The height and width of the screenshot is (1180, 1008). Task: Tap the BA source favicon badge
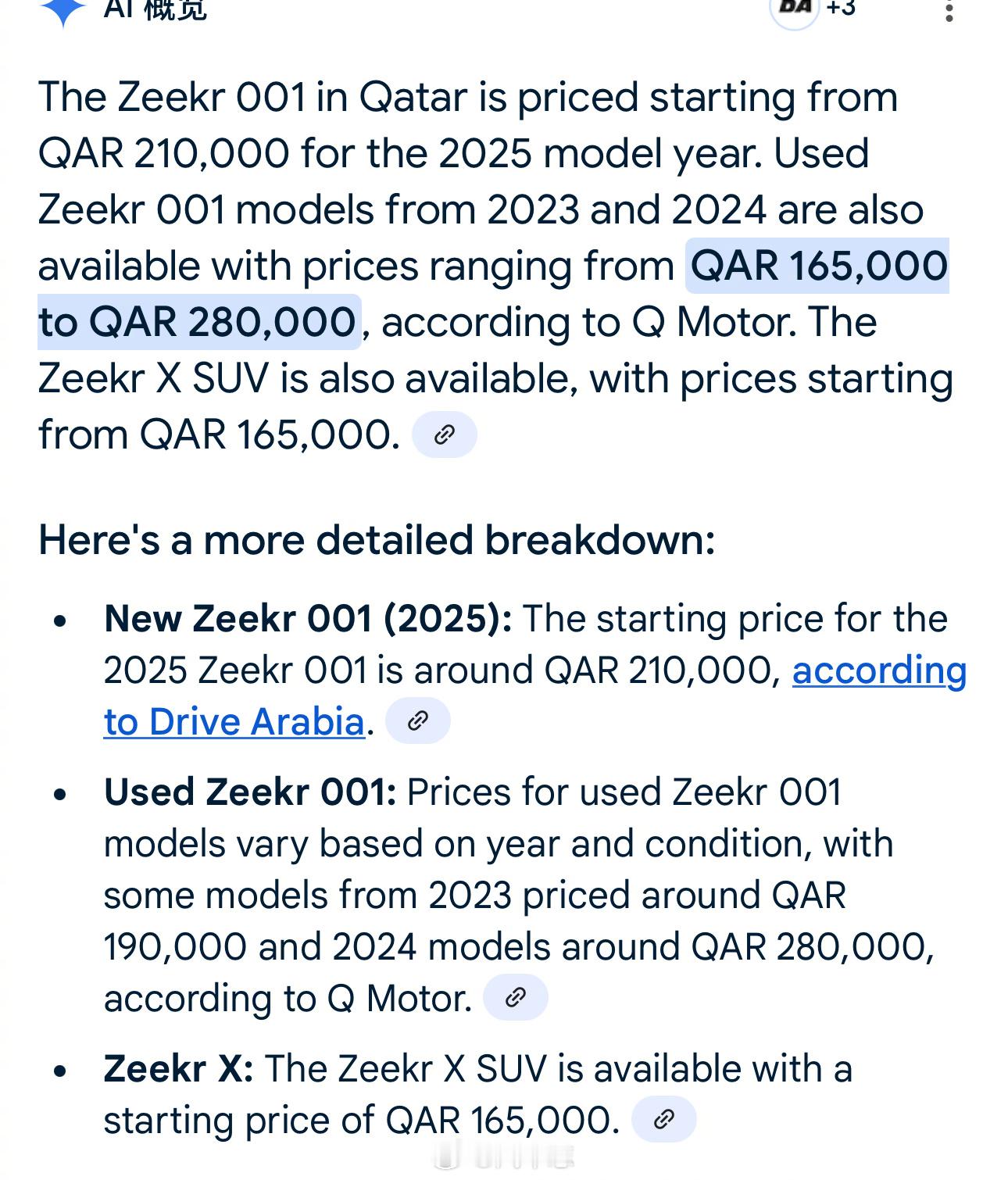point(795,8)
